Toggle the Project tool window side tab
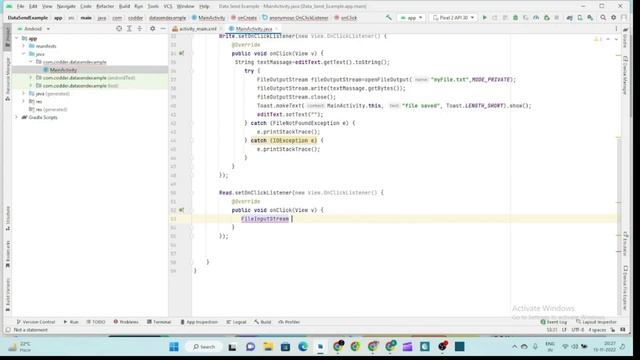The height and width of the screenshot is (360, 640). point(7,38)
